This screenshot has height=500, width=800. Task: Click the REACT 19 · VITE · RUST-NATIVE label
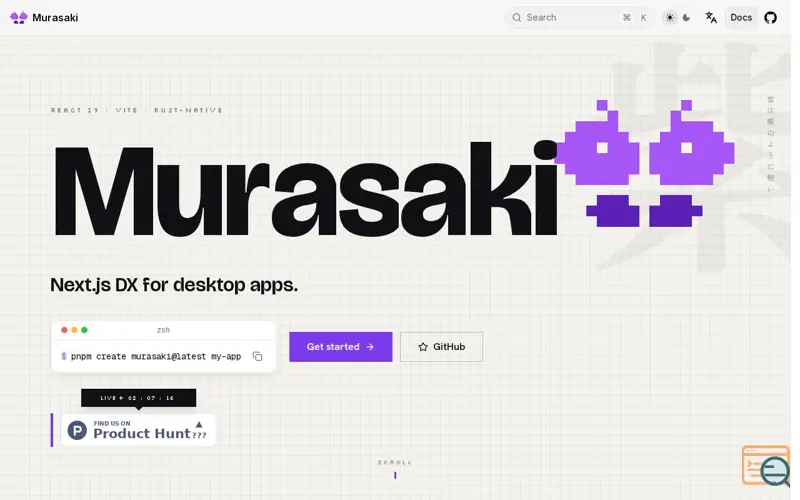(x=137, y=110)
